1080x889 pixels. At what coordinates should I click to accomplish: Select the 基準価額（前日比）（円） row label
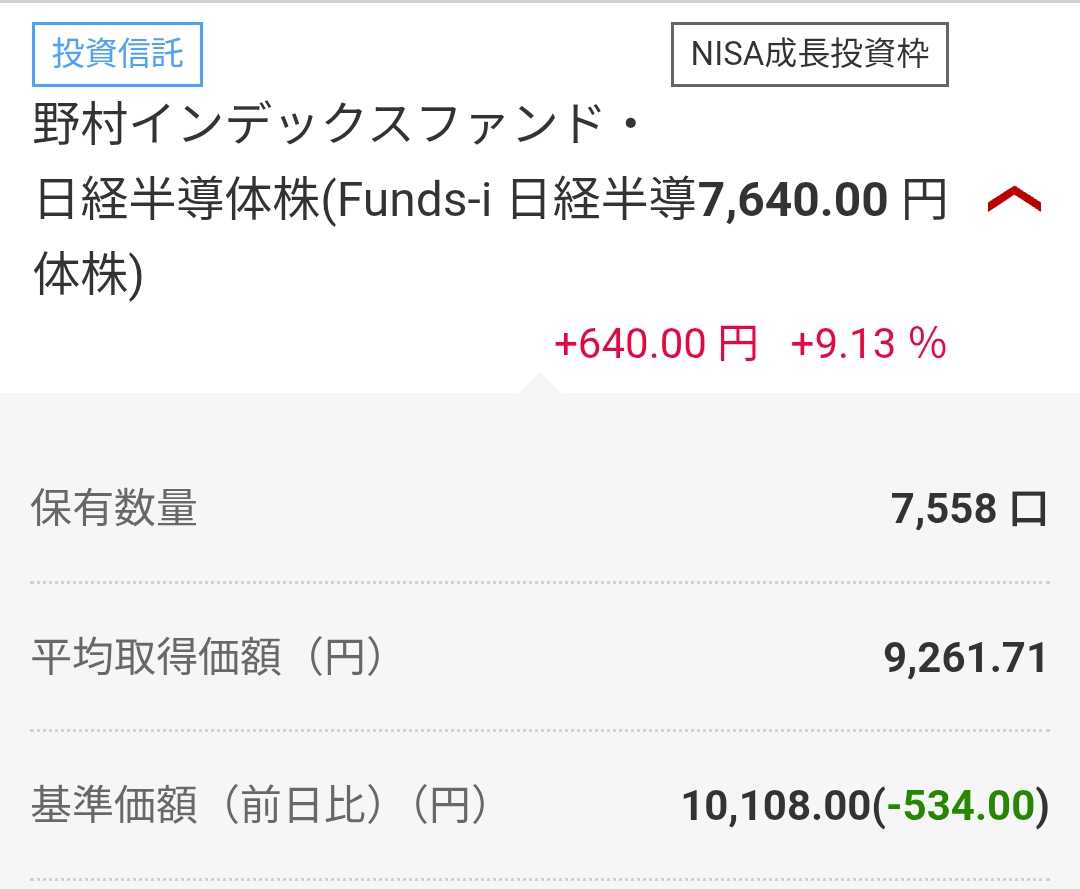coord(259,806)
